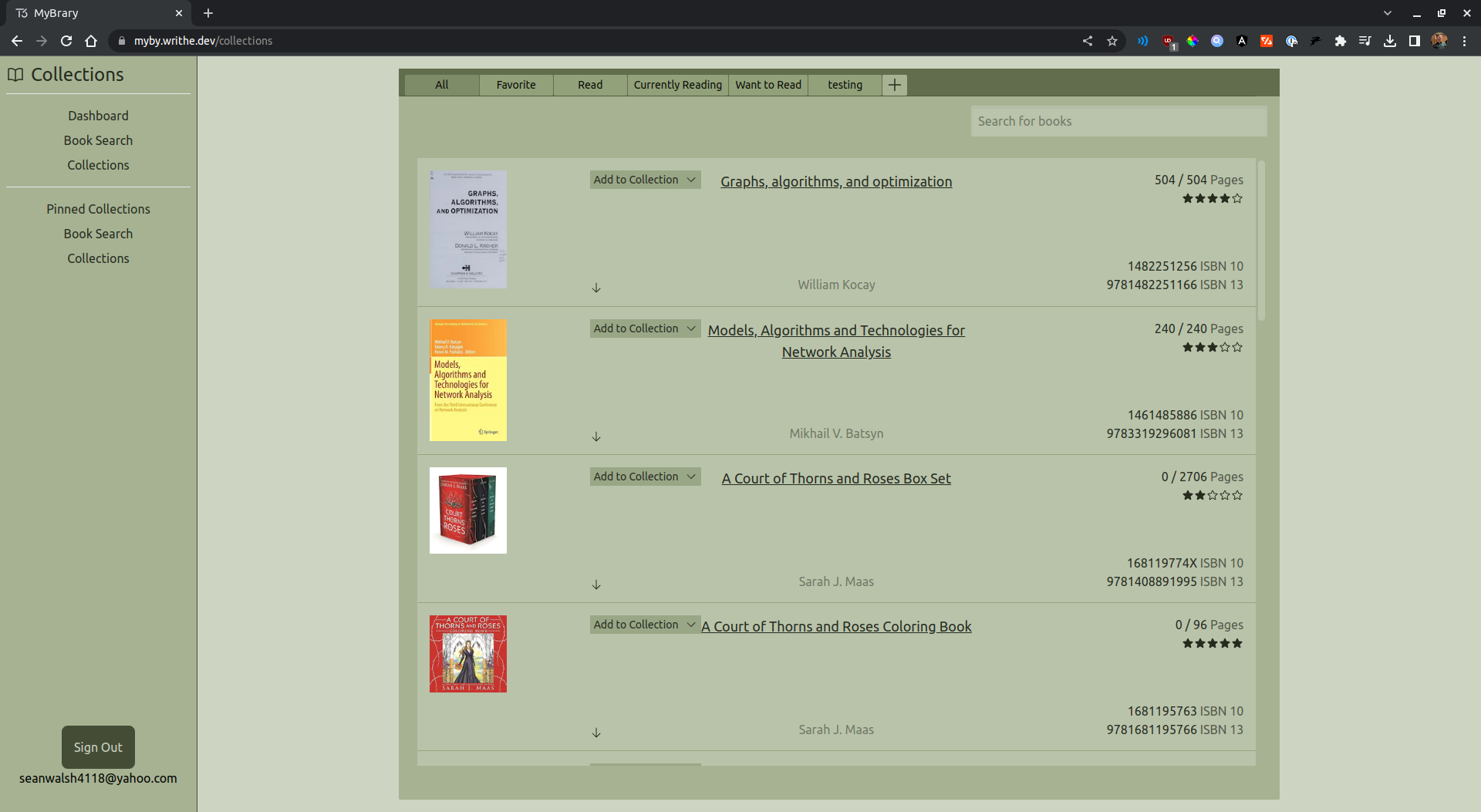Open Add to Collection dropdown for Box Set
Image resolution: width=1481 pixels, height=812 pixels.
pyautogui.click(x=645, y=477)
